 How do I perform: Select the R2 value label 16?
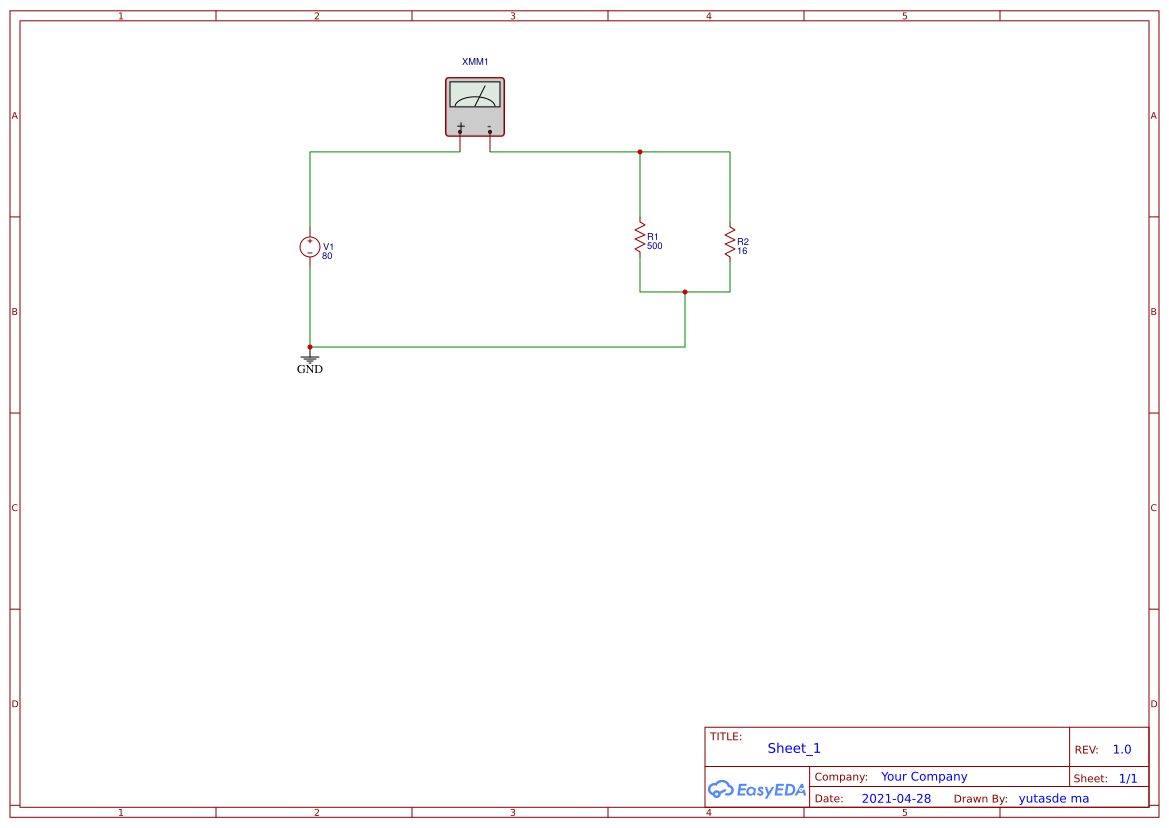point(742,251)
